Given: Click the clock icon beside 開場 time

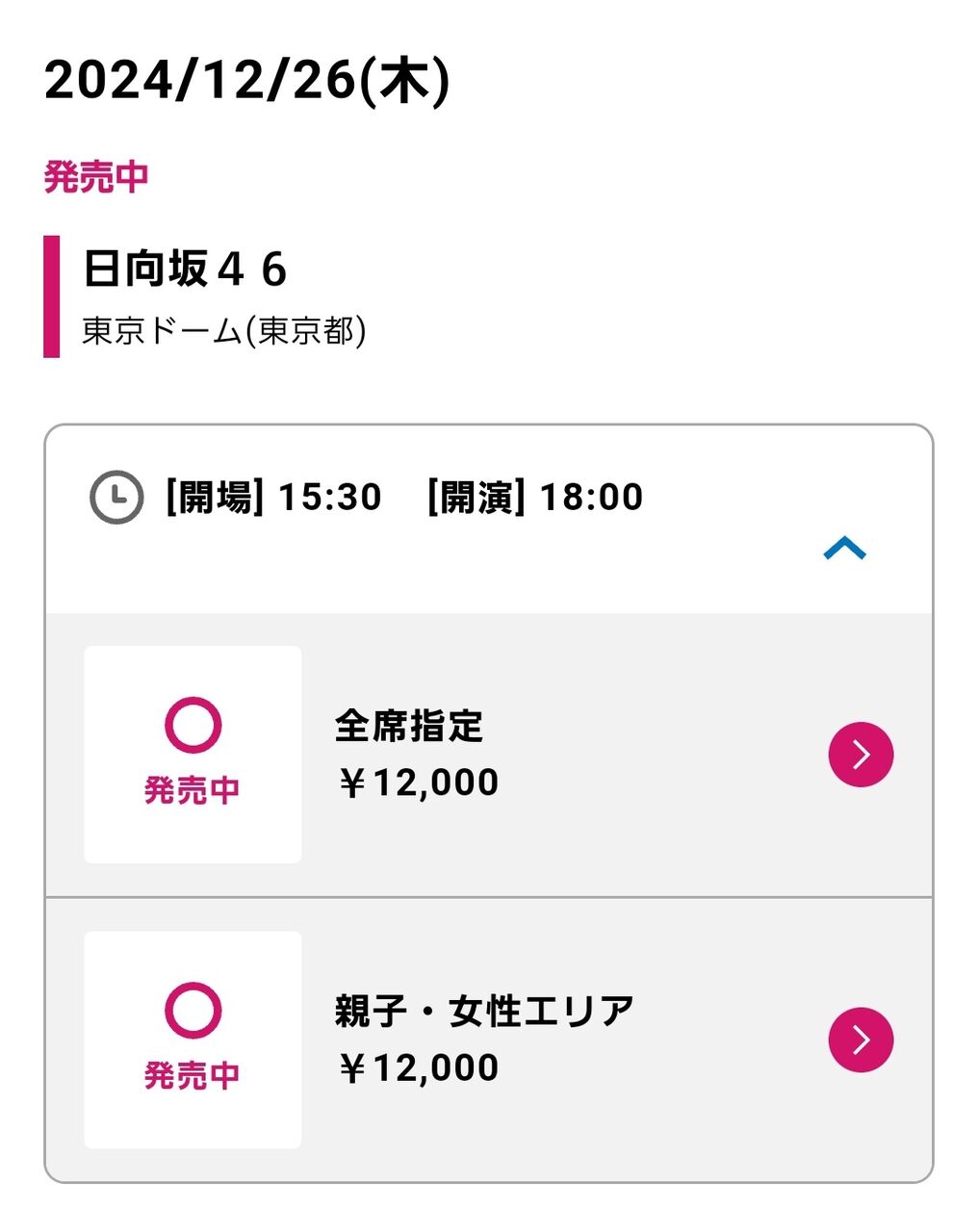Looking at the screenshot, I should 116,498.
